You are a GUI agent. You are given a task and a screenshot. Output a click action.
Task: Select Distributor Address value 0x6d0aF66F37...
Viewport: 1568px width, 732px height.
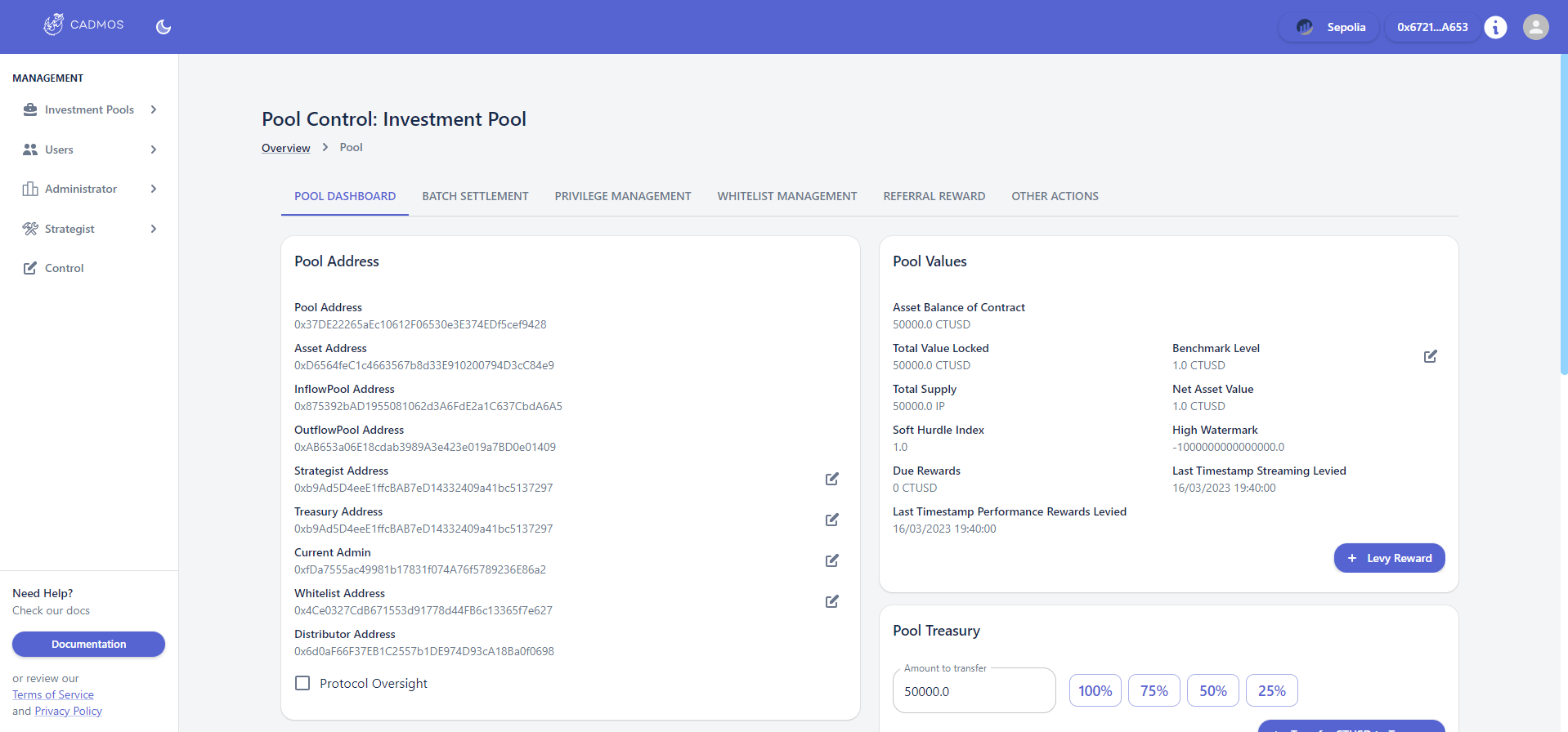pyautogui.click(x=424, y=651)
